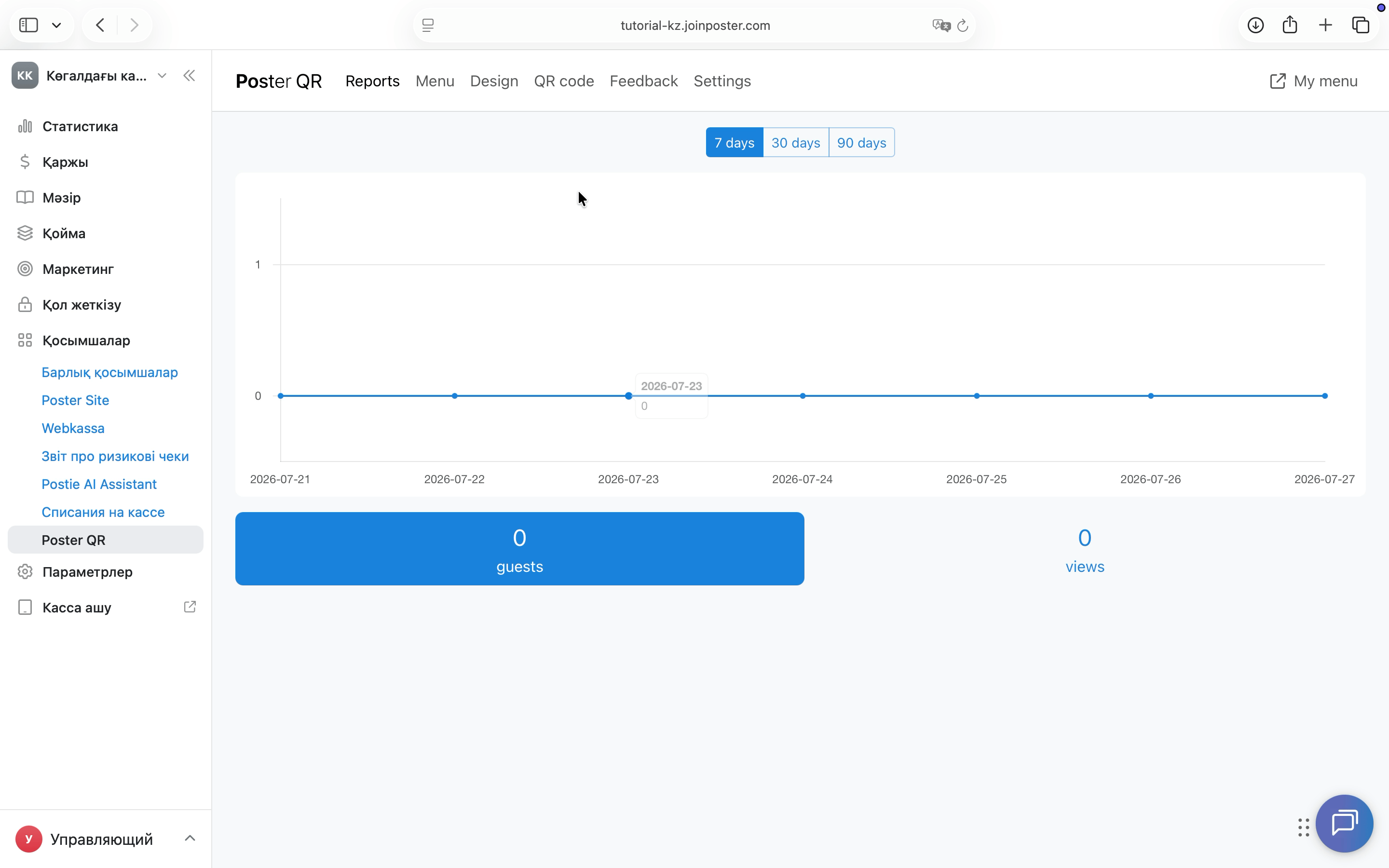Click the Safari translate icon in the address bar
This screenshot has height=868, width=1389.
941,25
